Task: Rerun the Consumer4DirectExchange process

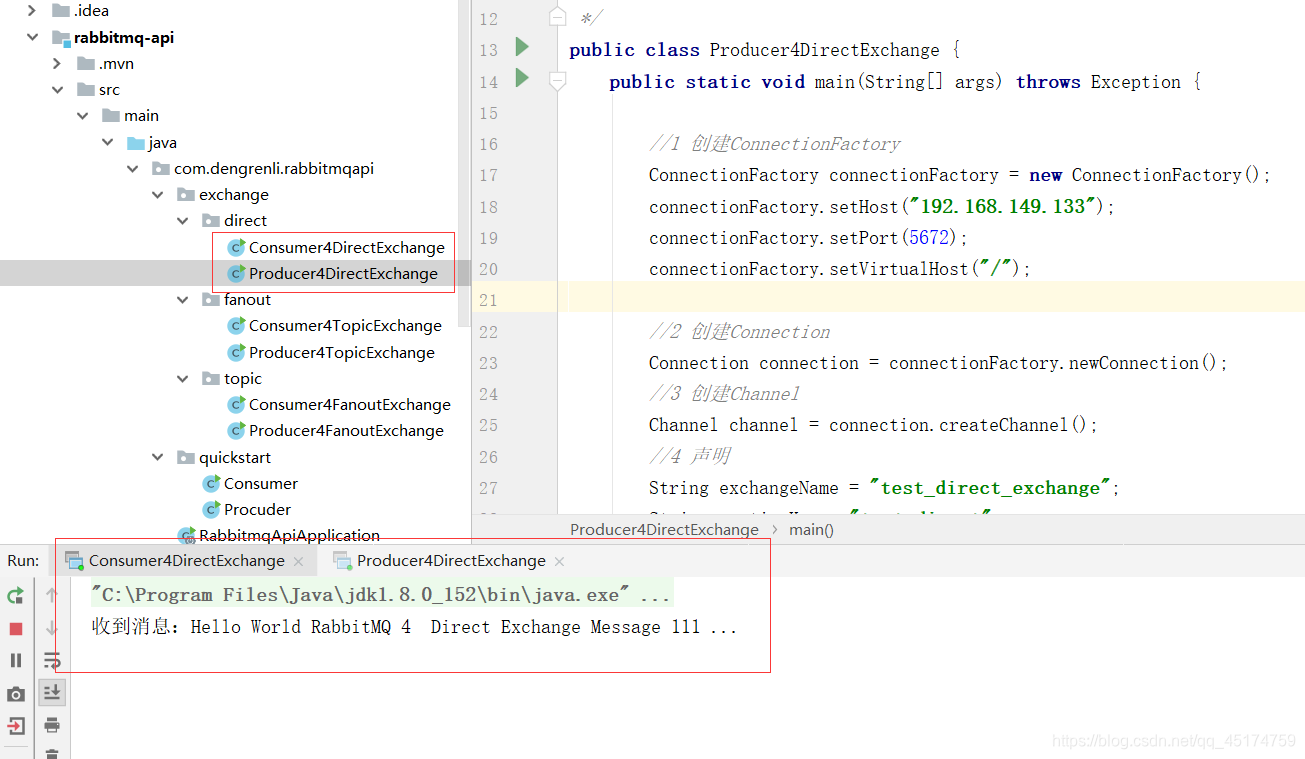Action: (15, 596)
